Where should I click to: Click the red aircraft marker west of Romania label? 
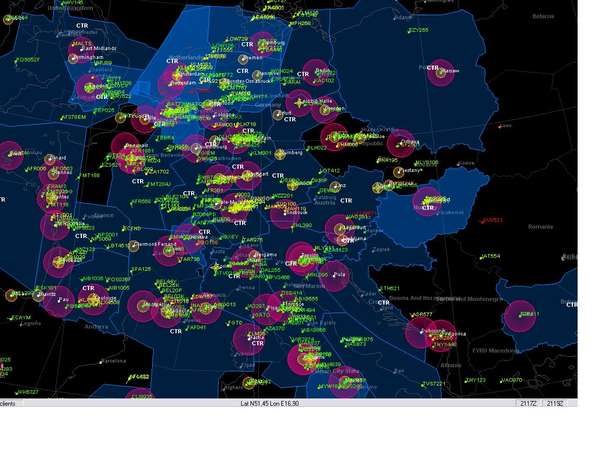coord(492,220)
